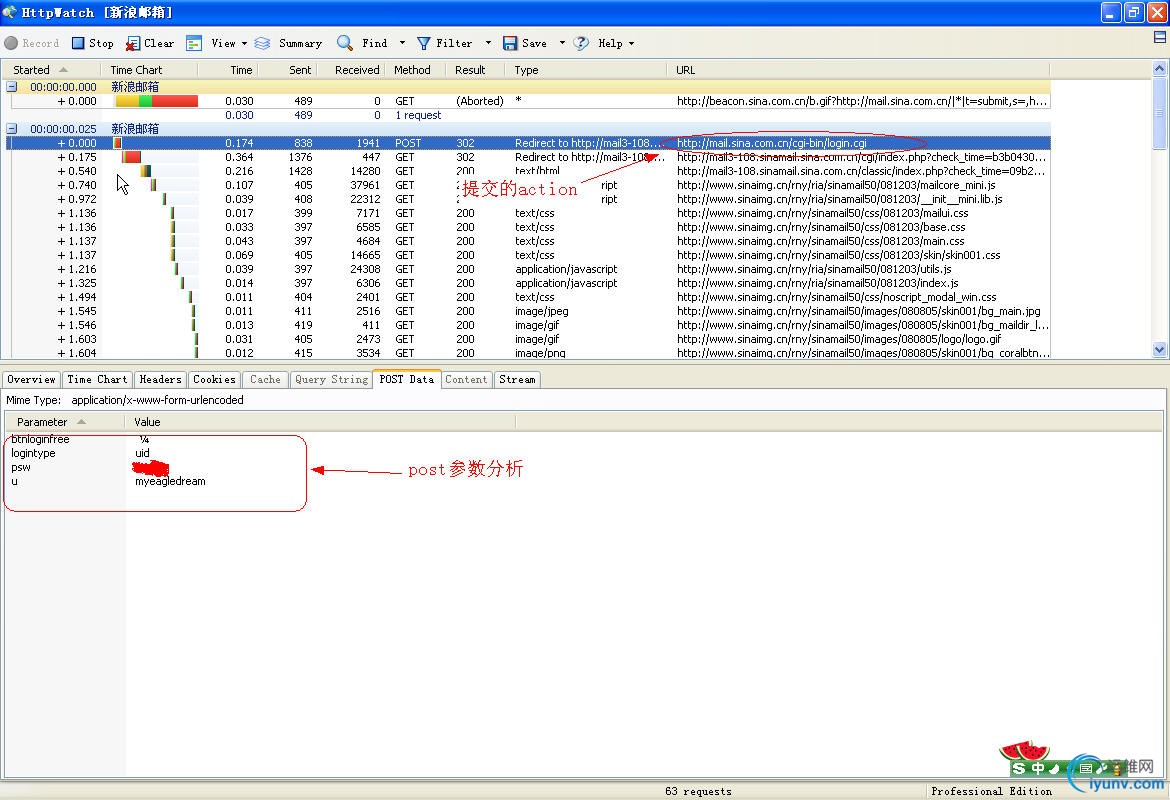Stop recording with the Stop icon
This screenshot has width=1170, height=800.
(78, 43)
